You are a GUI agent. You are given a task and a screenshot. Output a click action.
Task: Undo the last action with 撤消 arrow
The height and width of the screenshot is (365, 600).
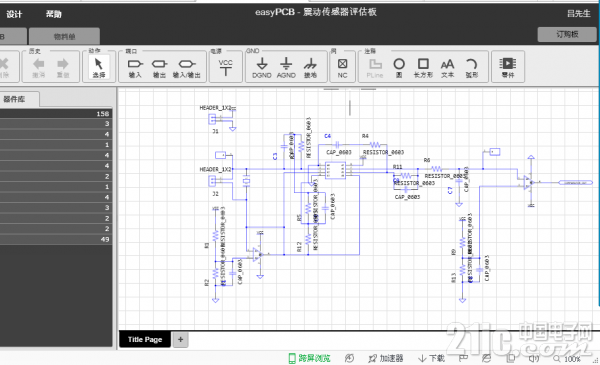[x=38, y=68]
